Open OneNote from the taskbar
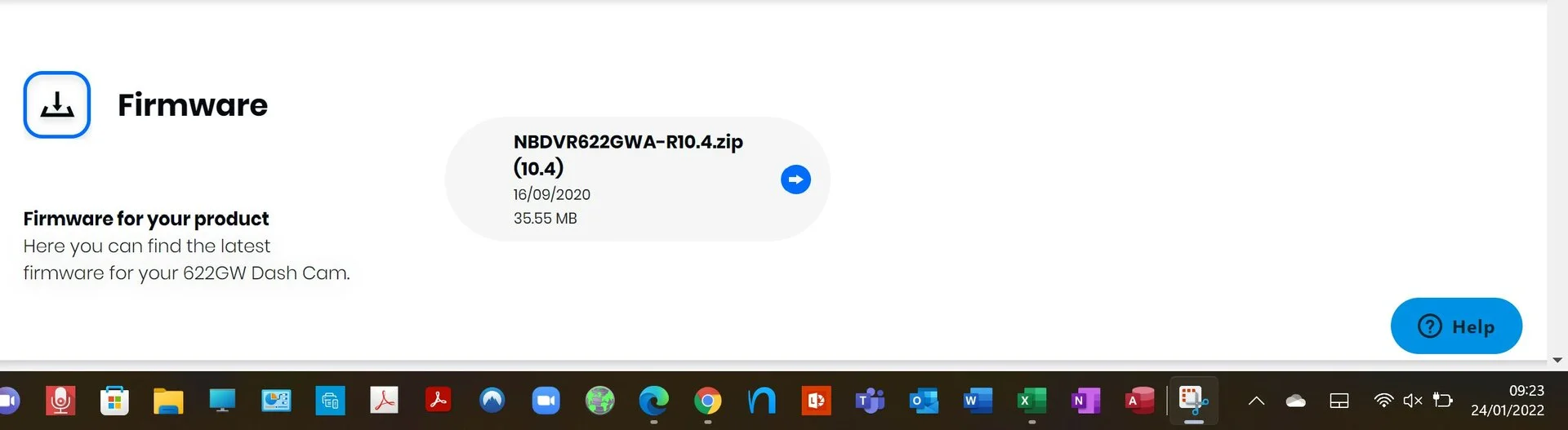Image resolution: width=1568 pixels, height=430 pixels. pyautogui.click(x=1085, y=401)
